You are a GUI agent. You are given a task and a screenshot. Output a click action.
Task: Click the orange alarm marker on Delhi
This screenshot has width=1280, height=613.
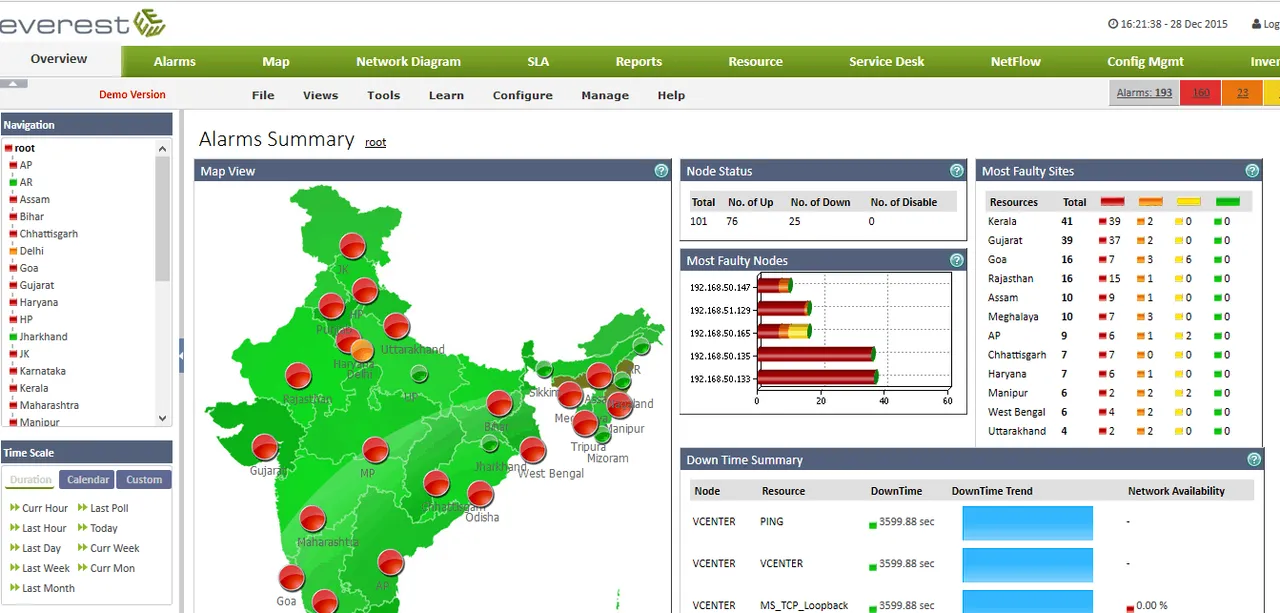coord(363,350)
